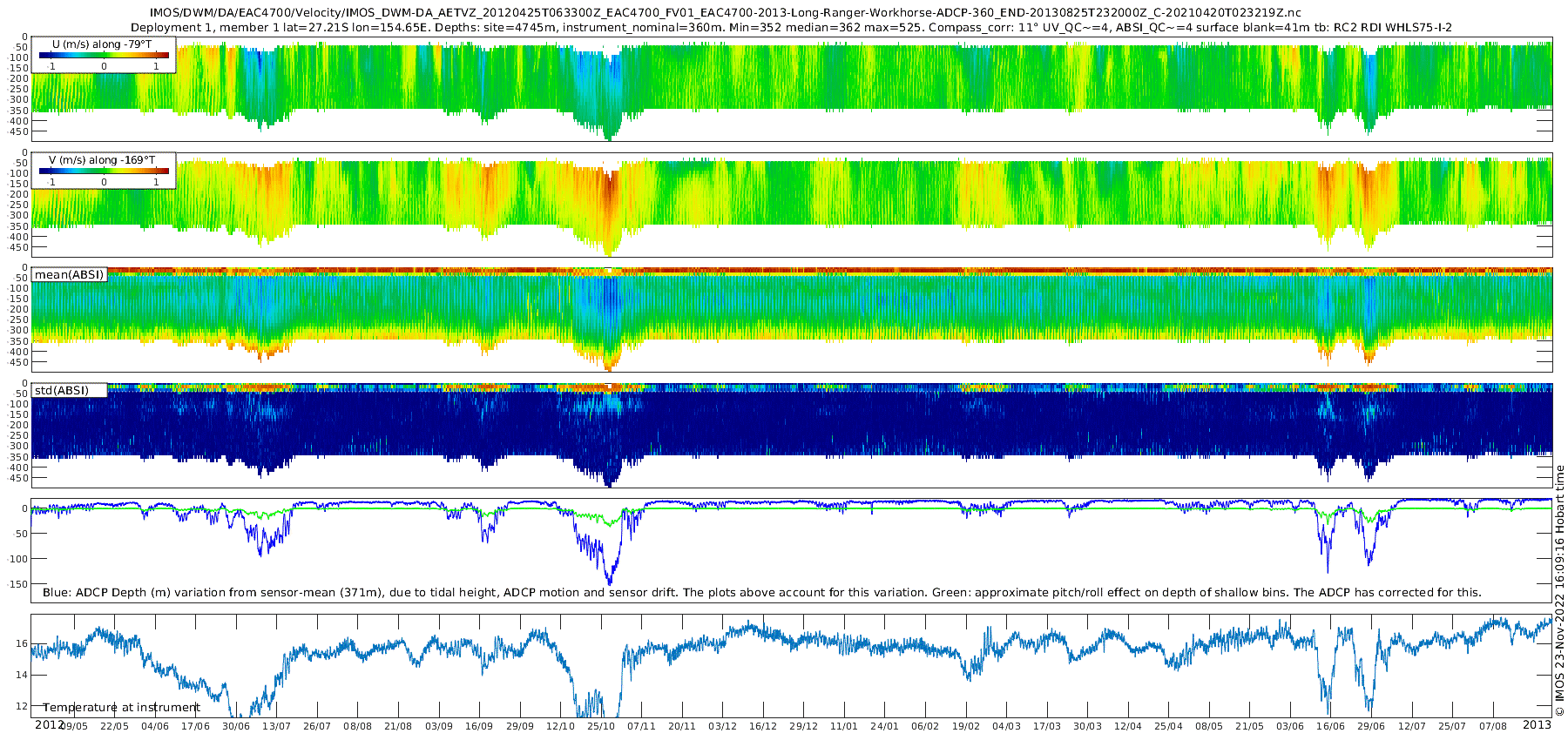The image size is (1568, 740).
Task: Click the '06/02' date tick label
Action: [925, 726]
